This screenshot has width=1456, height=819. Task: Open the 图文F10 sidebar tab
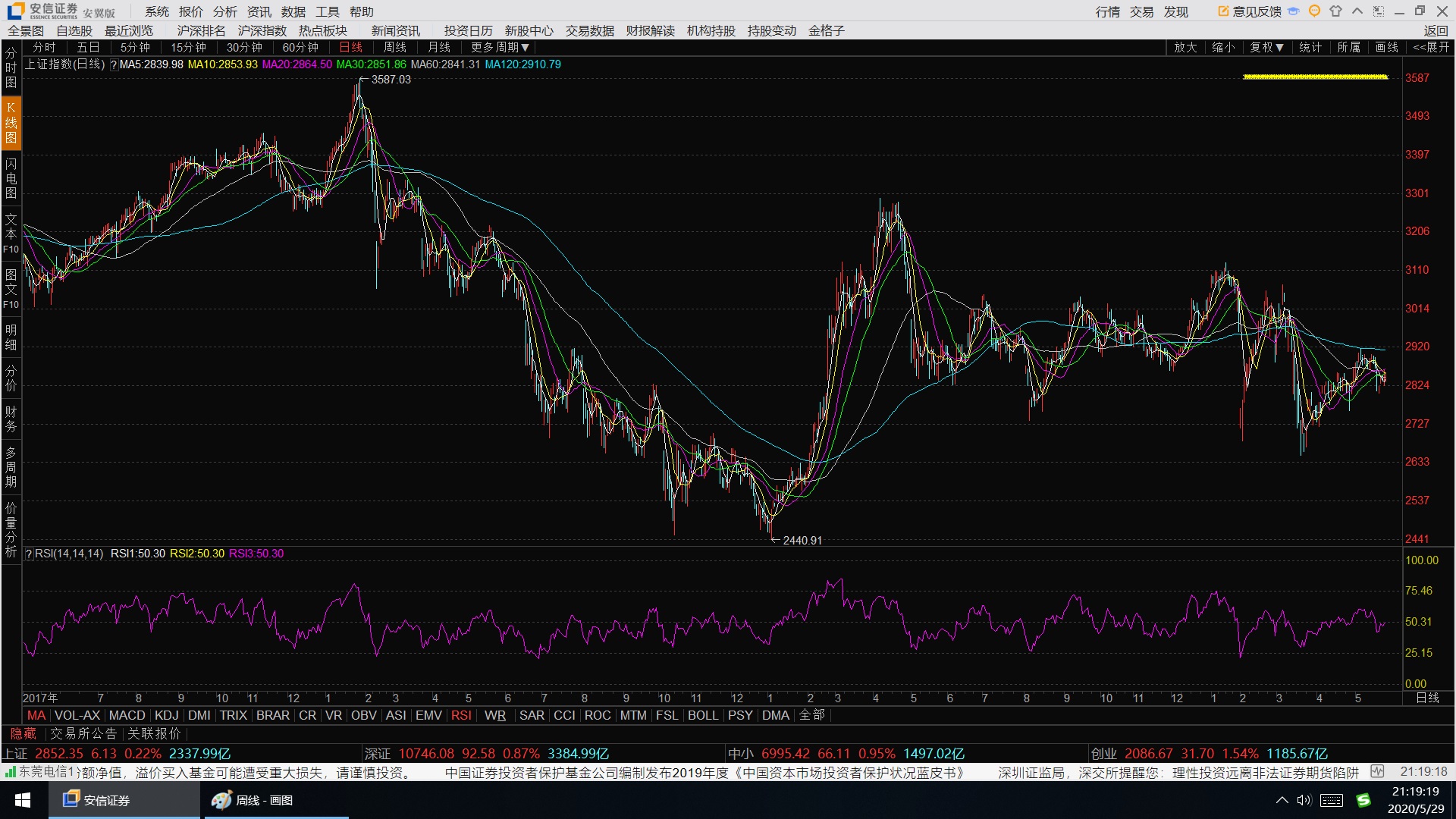[x=11, y=289]
